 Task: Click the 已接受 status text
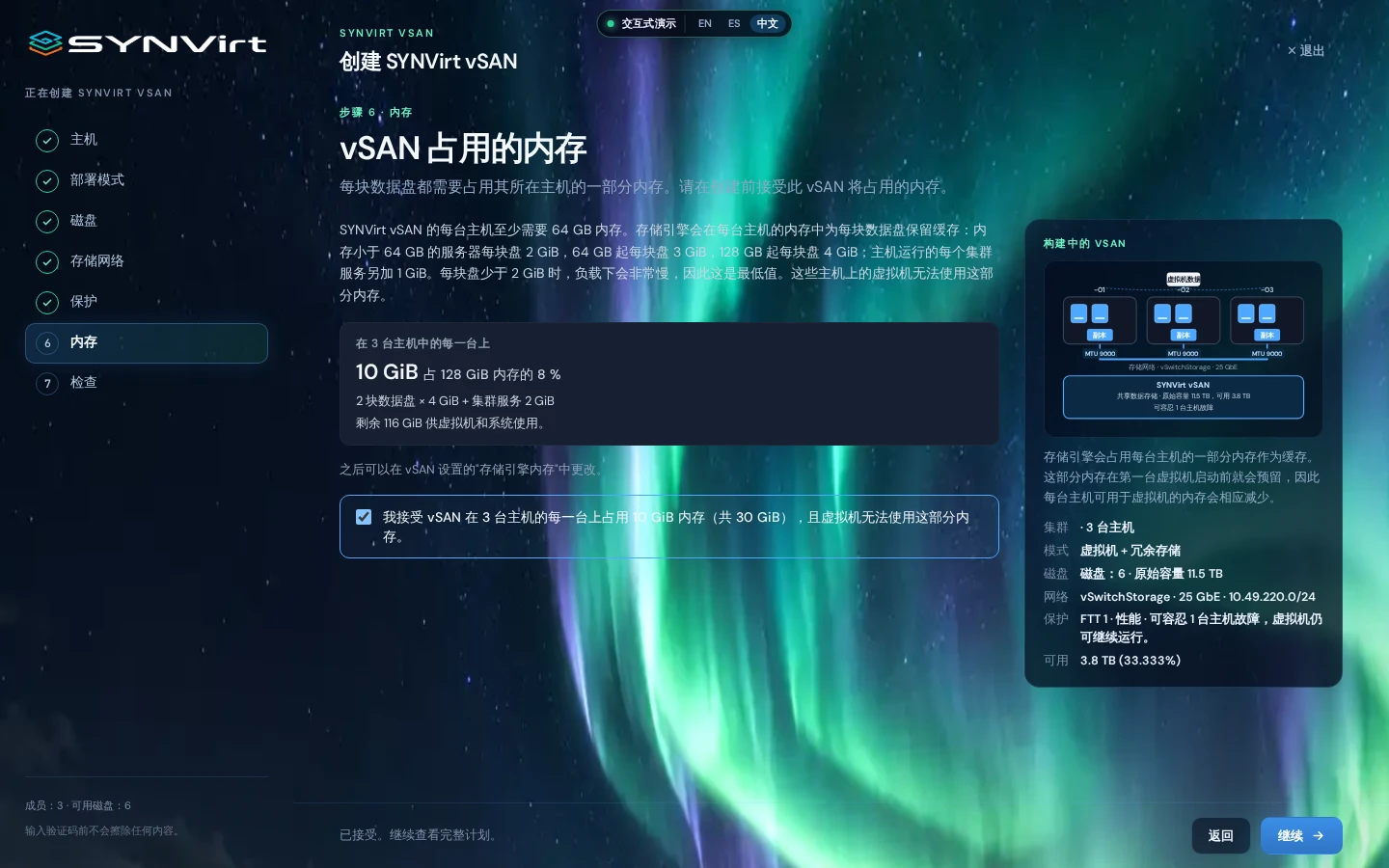pyautogui.click(x=421, y=835)
